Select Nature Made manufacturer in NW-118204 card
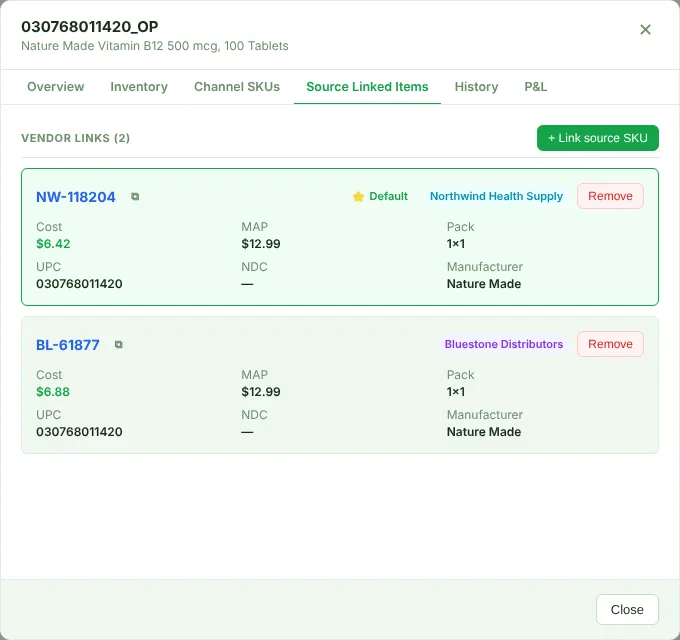Screen dimensions: 680x640 pos(484,284)
